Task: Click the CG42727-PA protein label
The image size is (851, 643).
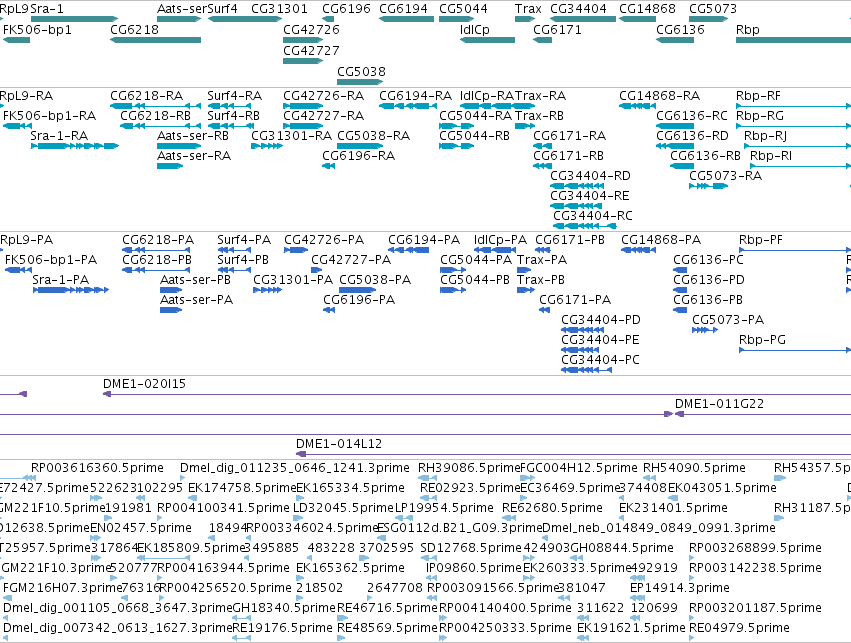Action: 351,260
